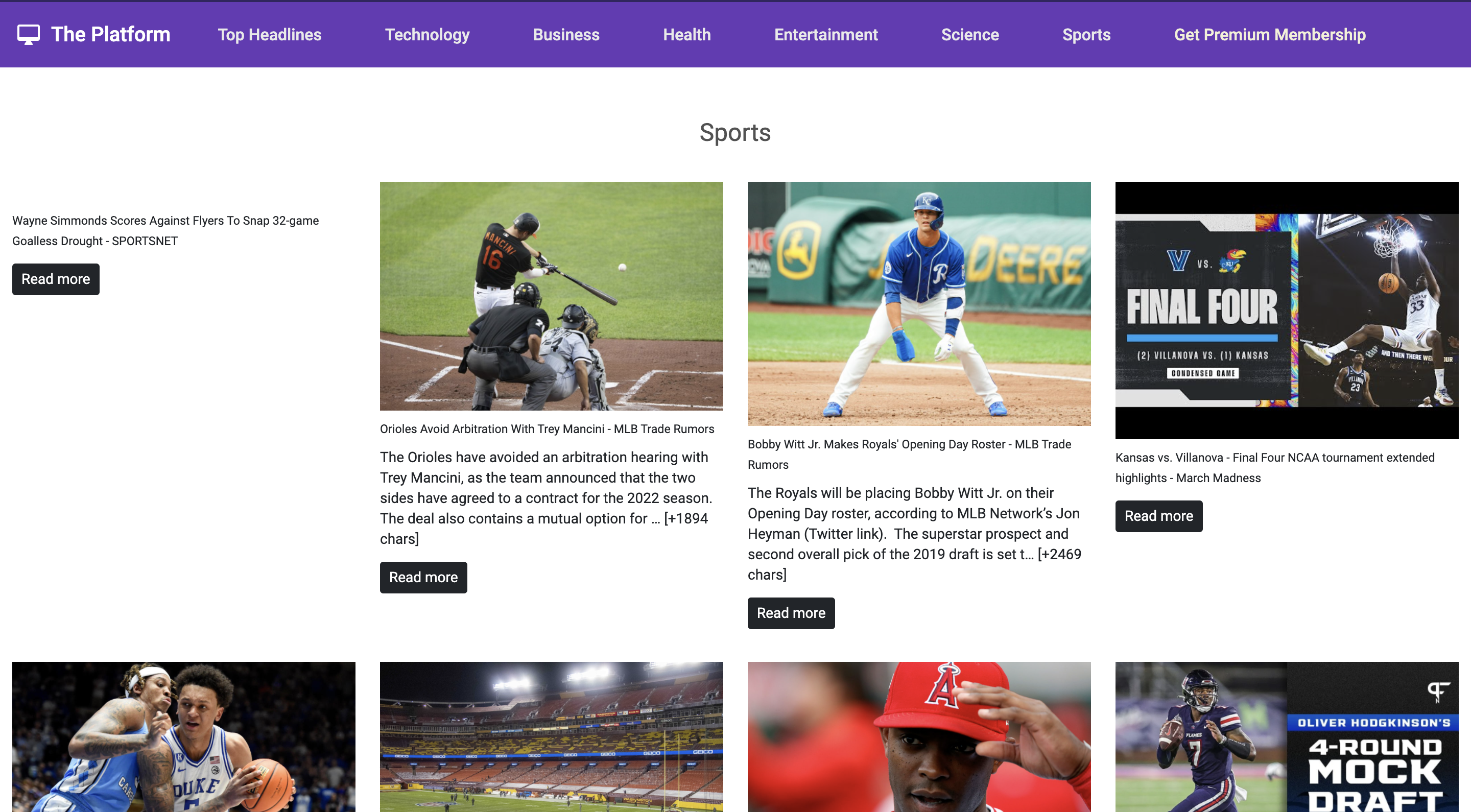
Task: Switch to the Health category
Action: pyautogui.click(x=686, y=35)
